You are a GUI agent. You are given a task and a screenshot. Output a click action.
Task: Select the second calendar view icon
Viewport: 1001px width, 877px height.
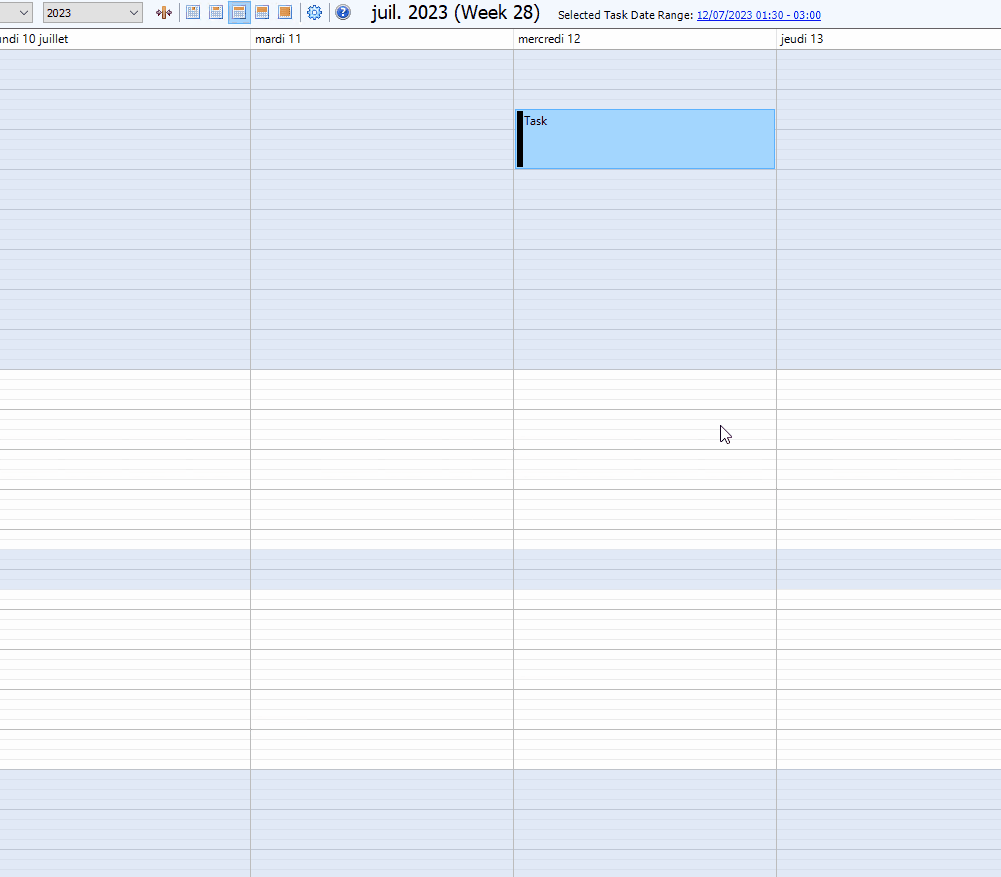coord(216,12)
